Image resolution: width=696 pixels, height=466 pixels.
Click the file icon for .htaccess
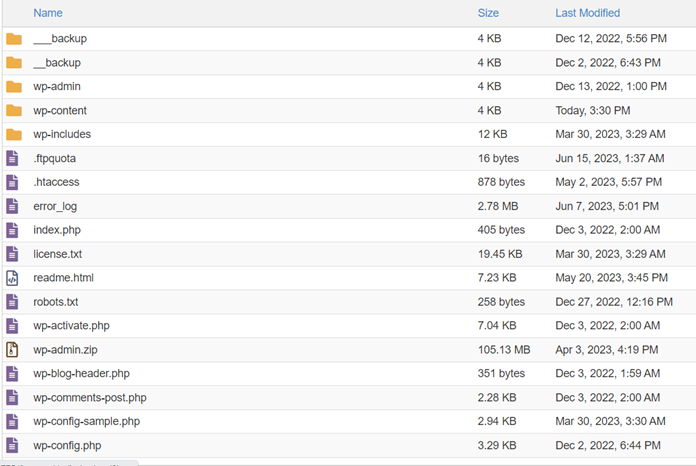(12, 182)
